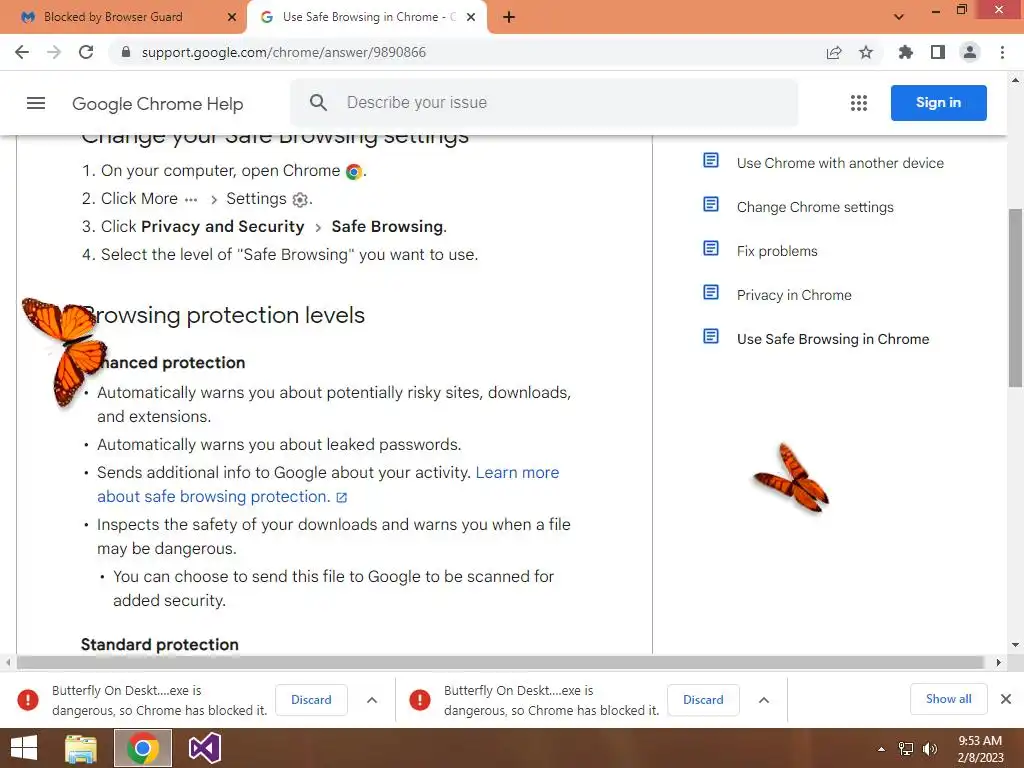
Task: Open the tab search dropdown
Action: click(899, 17)
